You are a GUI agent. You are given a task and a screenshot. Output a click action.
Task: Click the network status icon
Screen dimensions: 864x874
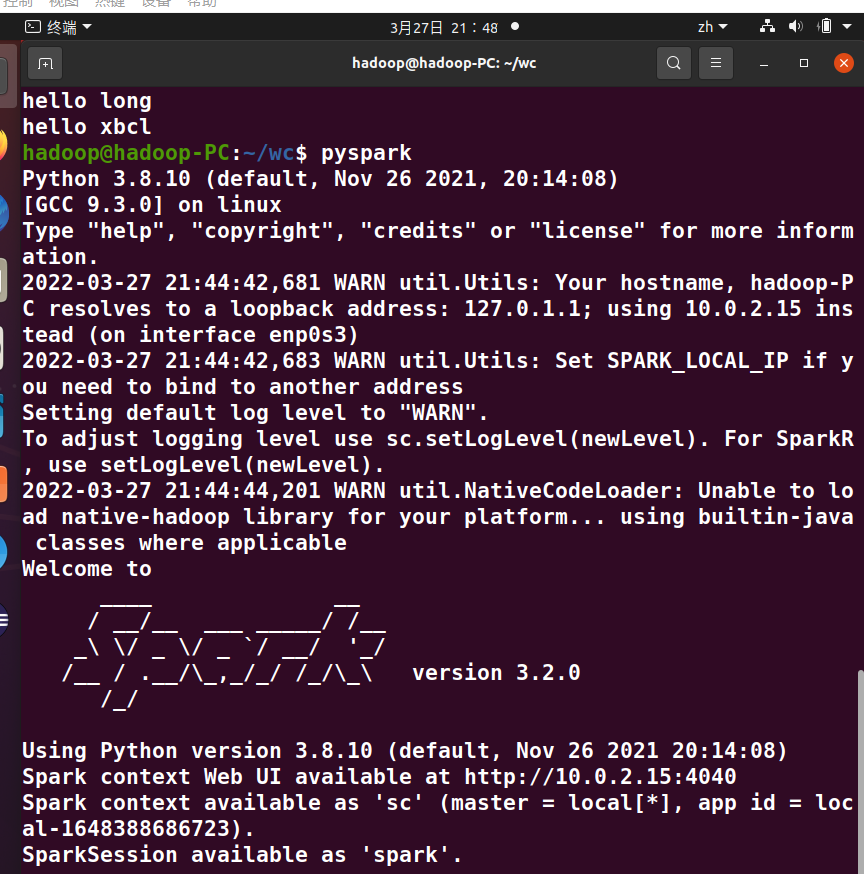coord(768,26)
